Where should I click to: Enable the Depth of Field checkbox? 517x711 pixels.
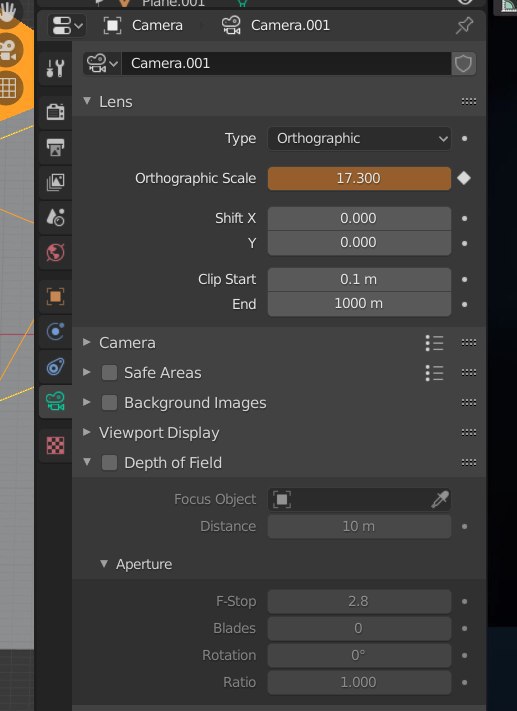(x=109, y=463)
